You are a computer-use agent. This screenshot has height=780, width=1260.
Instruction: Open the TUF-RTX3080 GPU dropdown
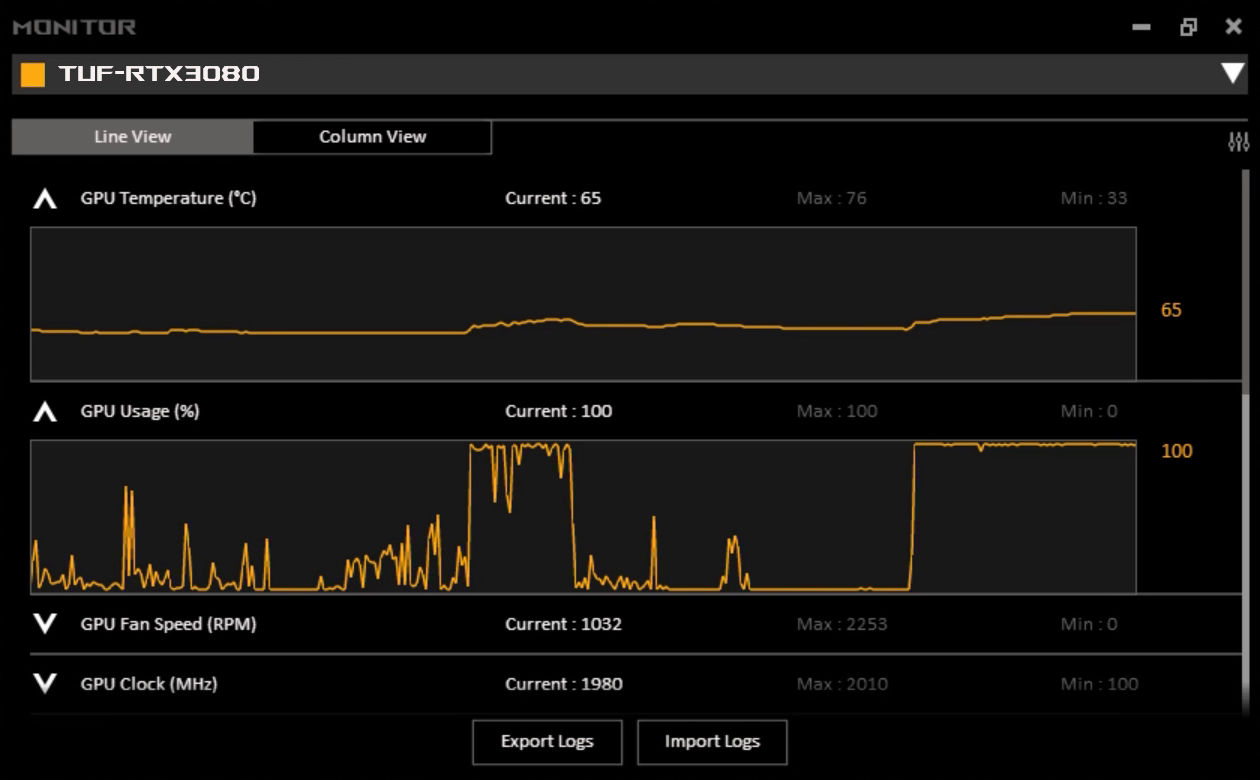tap(1233, 74)
